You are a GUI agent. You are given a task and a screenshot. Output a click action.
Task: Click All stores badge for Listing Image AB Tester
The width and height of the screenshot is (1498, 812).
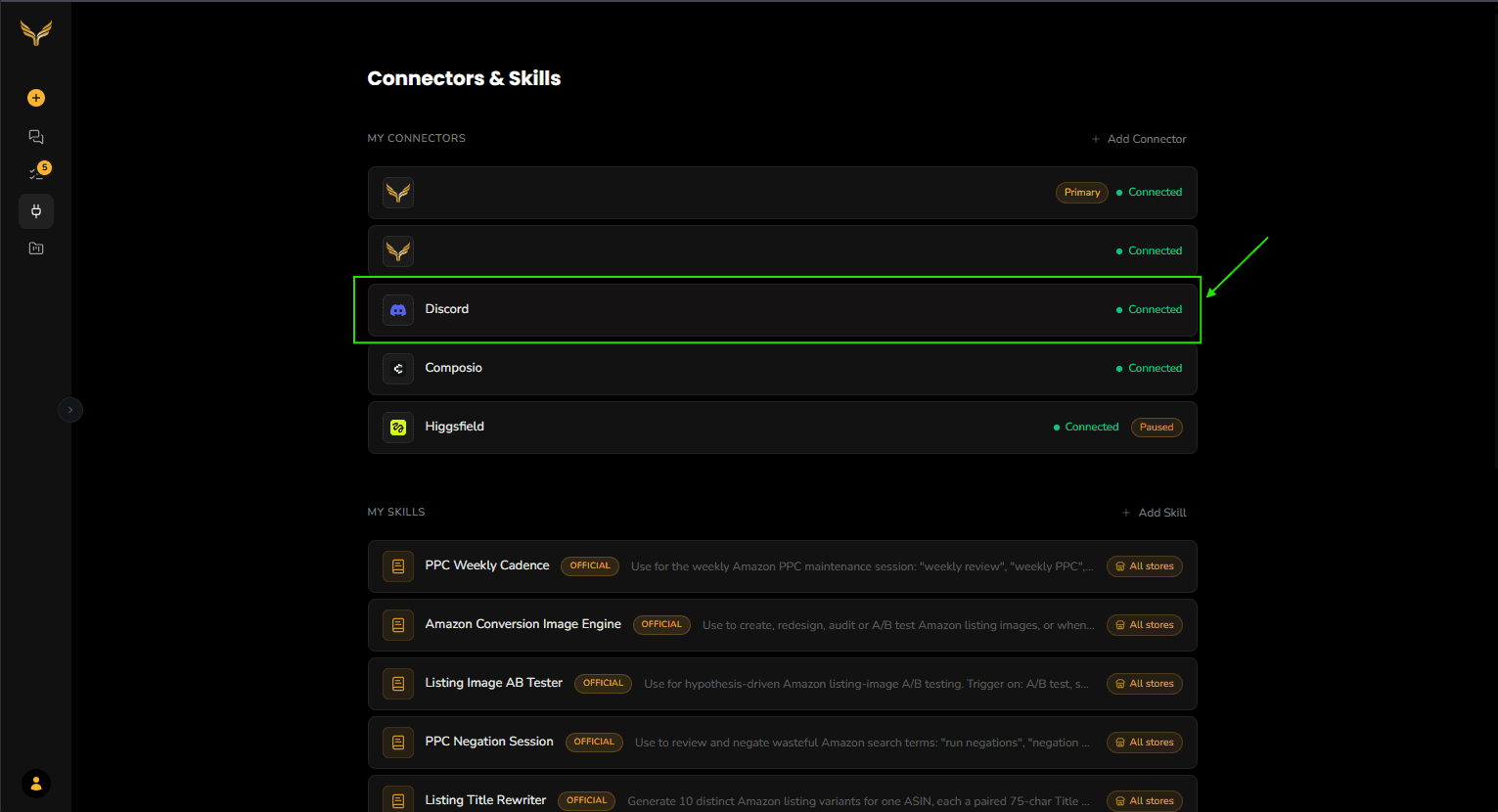coord(1145,684)
